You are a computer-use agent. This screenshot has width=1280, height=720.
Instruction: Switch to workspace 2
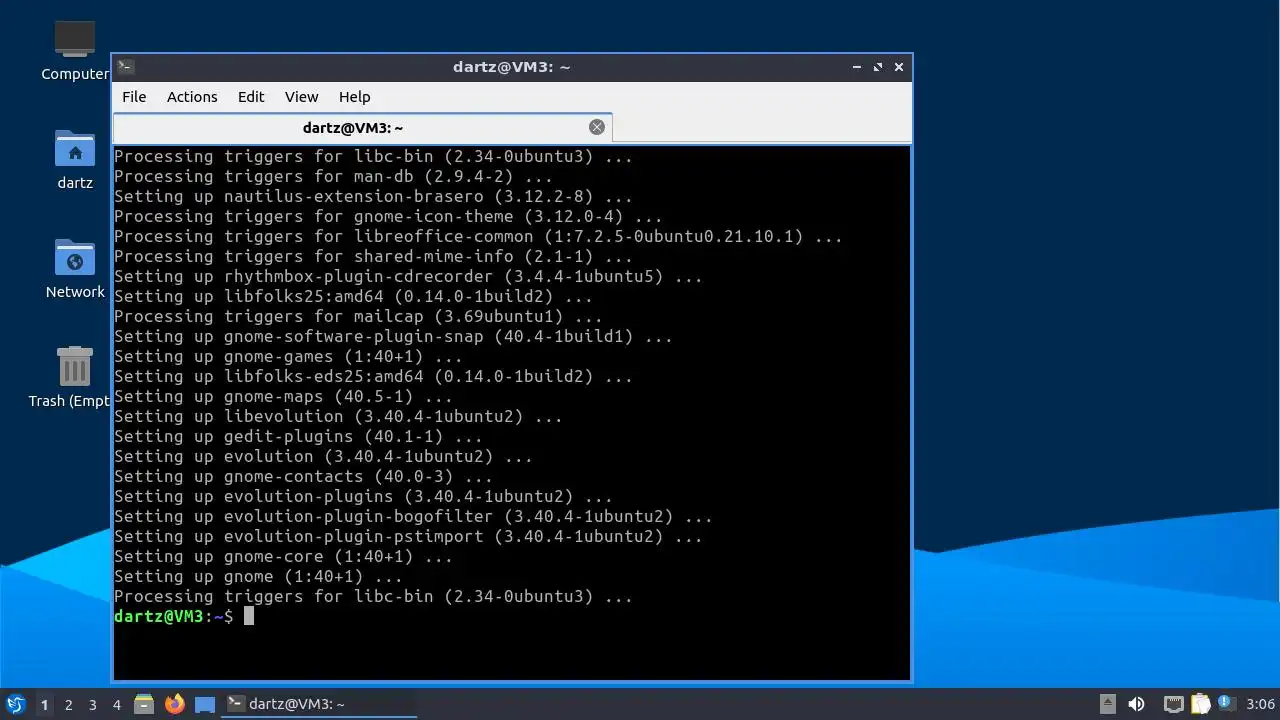point(69,705)
